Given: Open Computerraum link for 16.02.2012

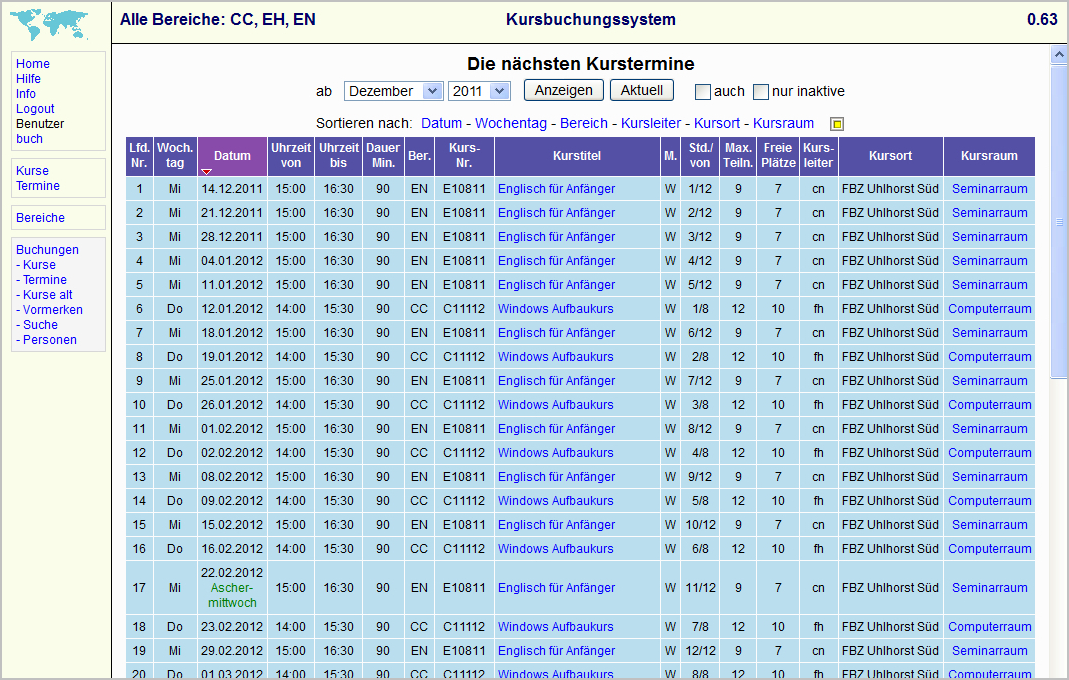Looking at the screenshot, I should (x=989, y=549).
